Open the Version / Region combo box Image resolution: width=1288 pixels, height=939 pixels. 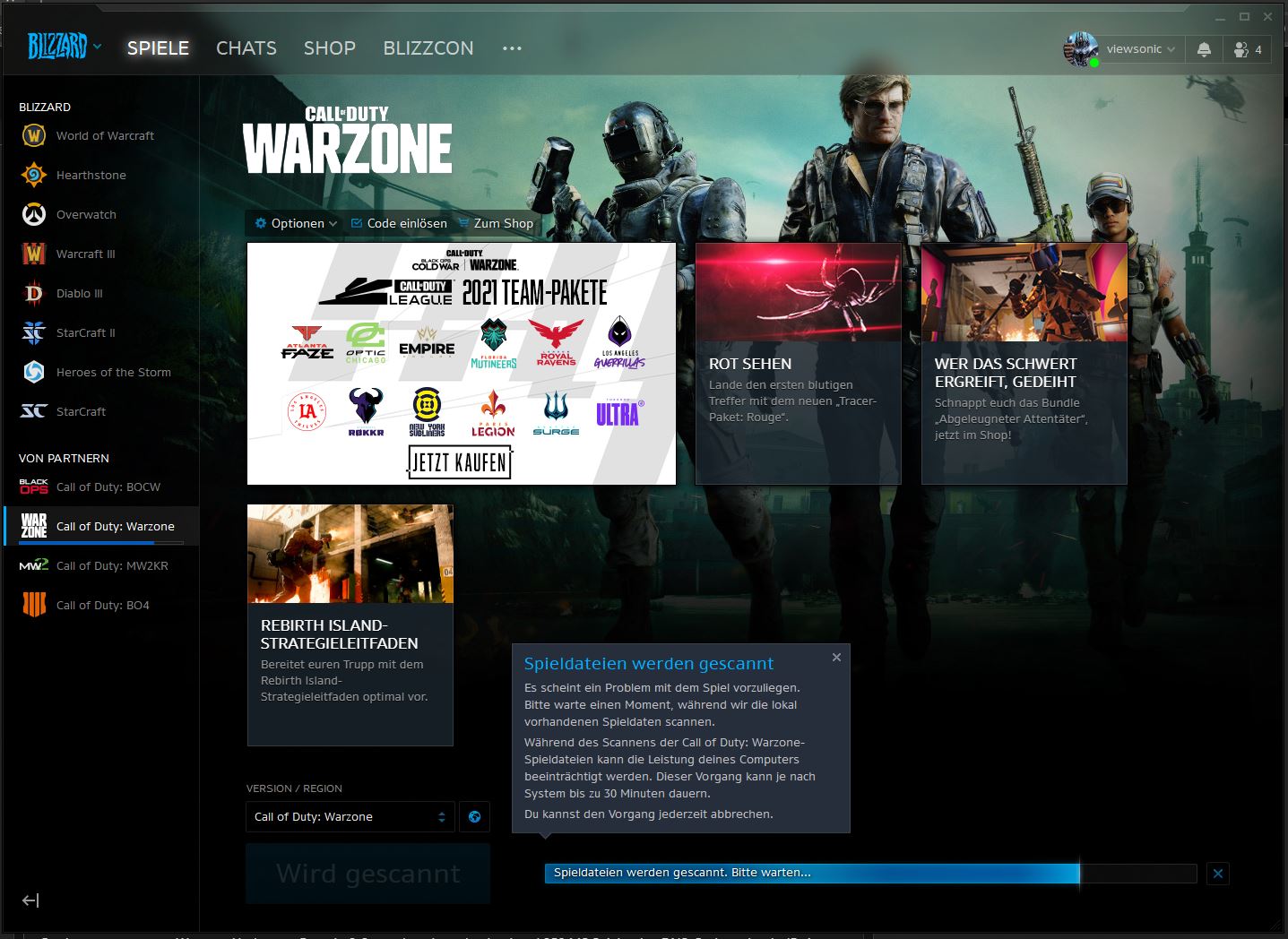click(350, 816)
